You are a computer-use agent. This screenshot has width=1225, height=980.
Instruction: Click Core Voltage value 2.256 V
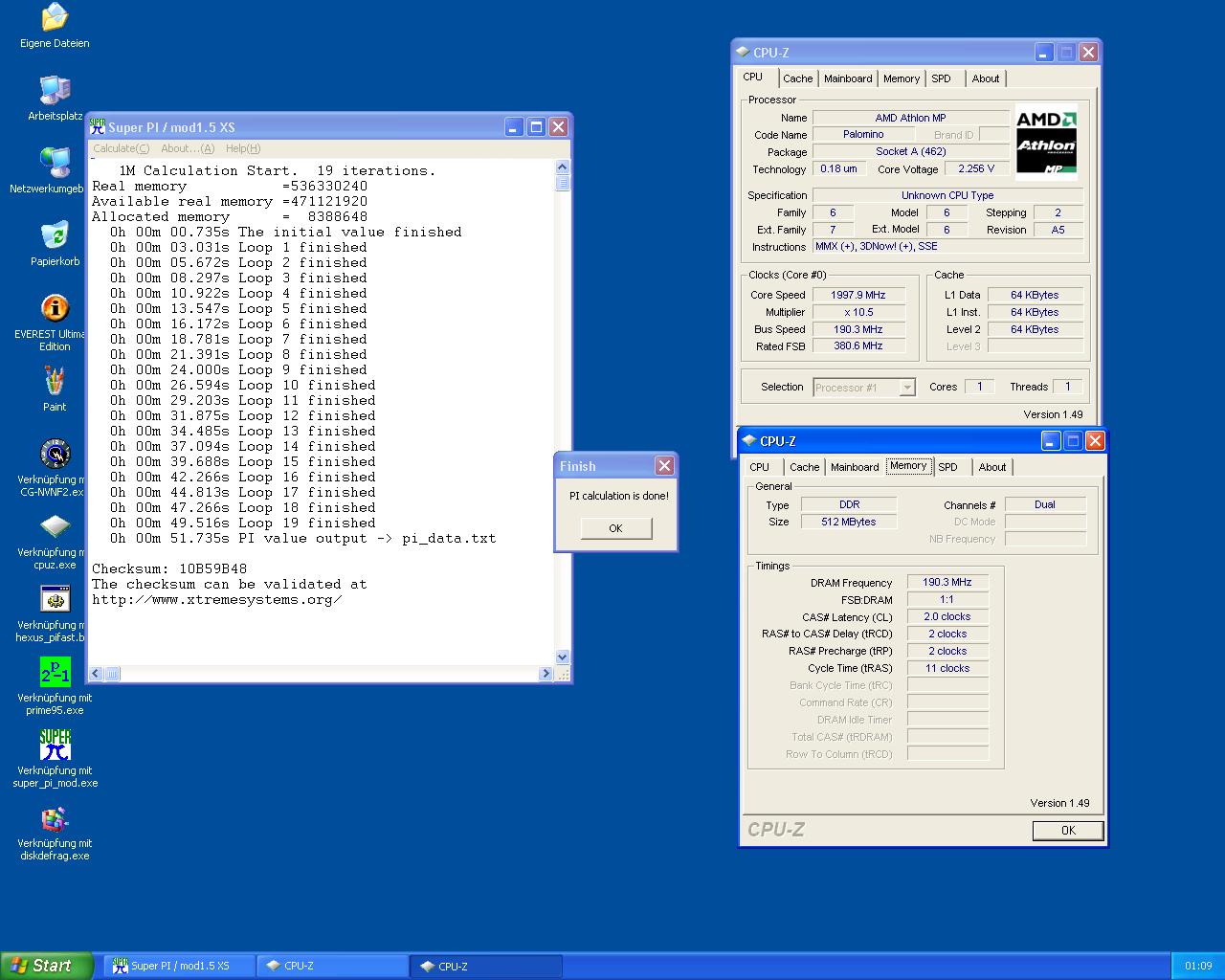(976, 168)
